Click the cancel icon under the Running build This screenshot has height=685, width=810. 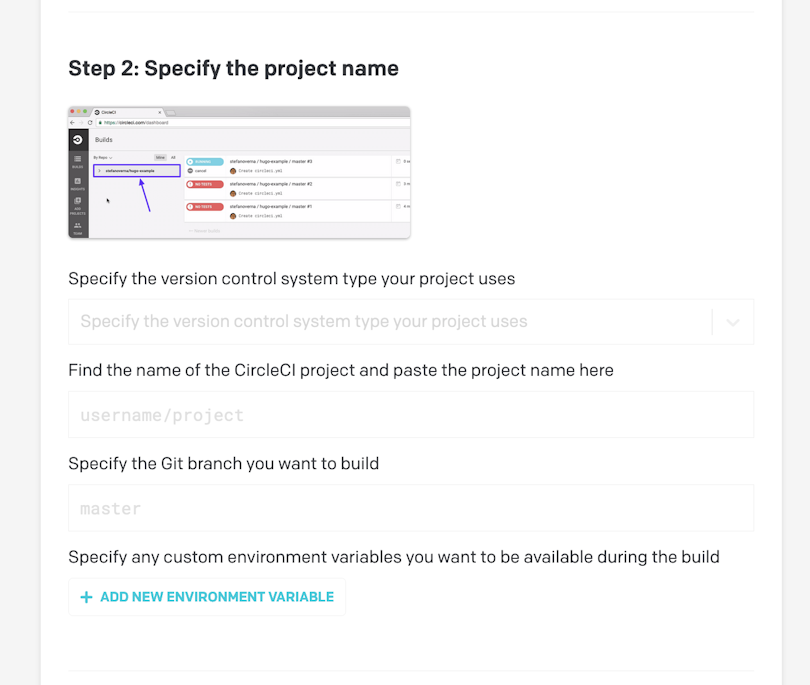pos(190,170)
